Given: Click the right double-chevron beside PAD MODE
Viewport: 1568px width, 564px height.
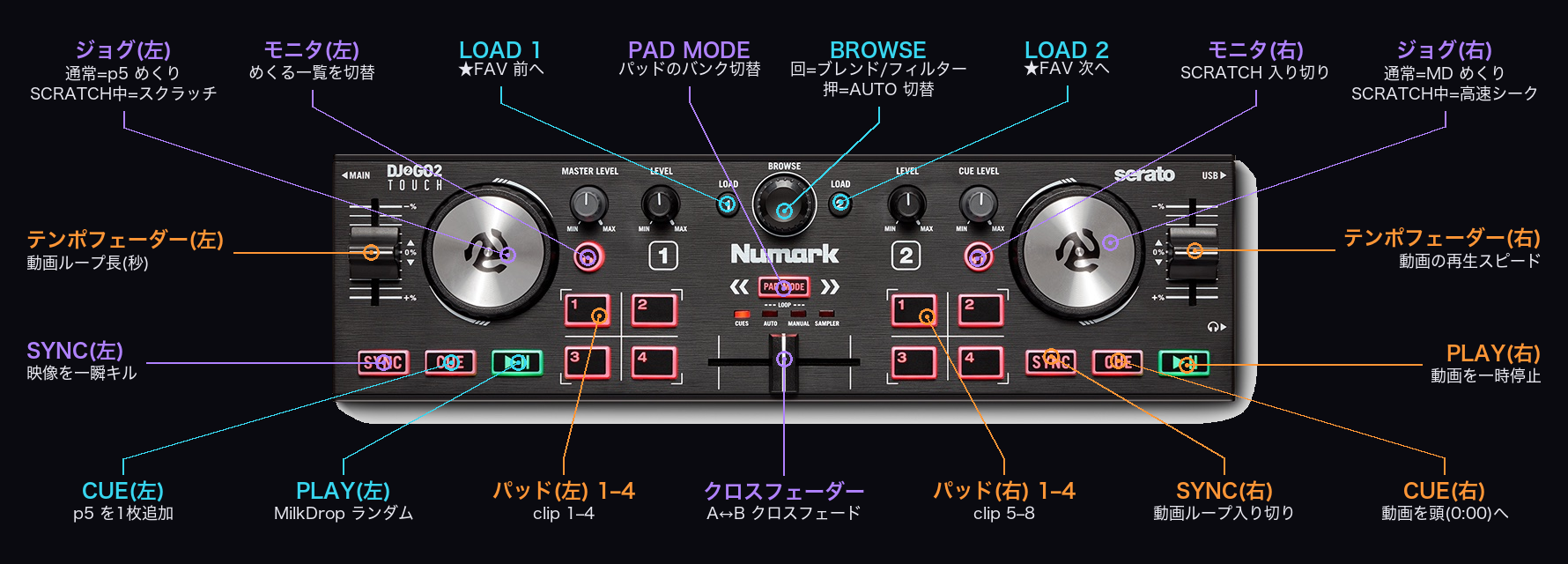Looking at the screenshot, I should tap(830, 287).
